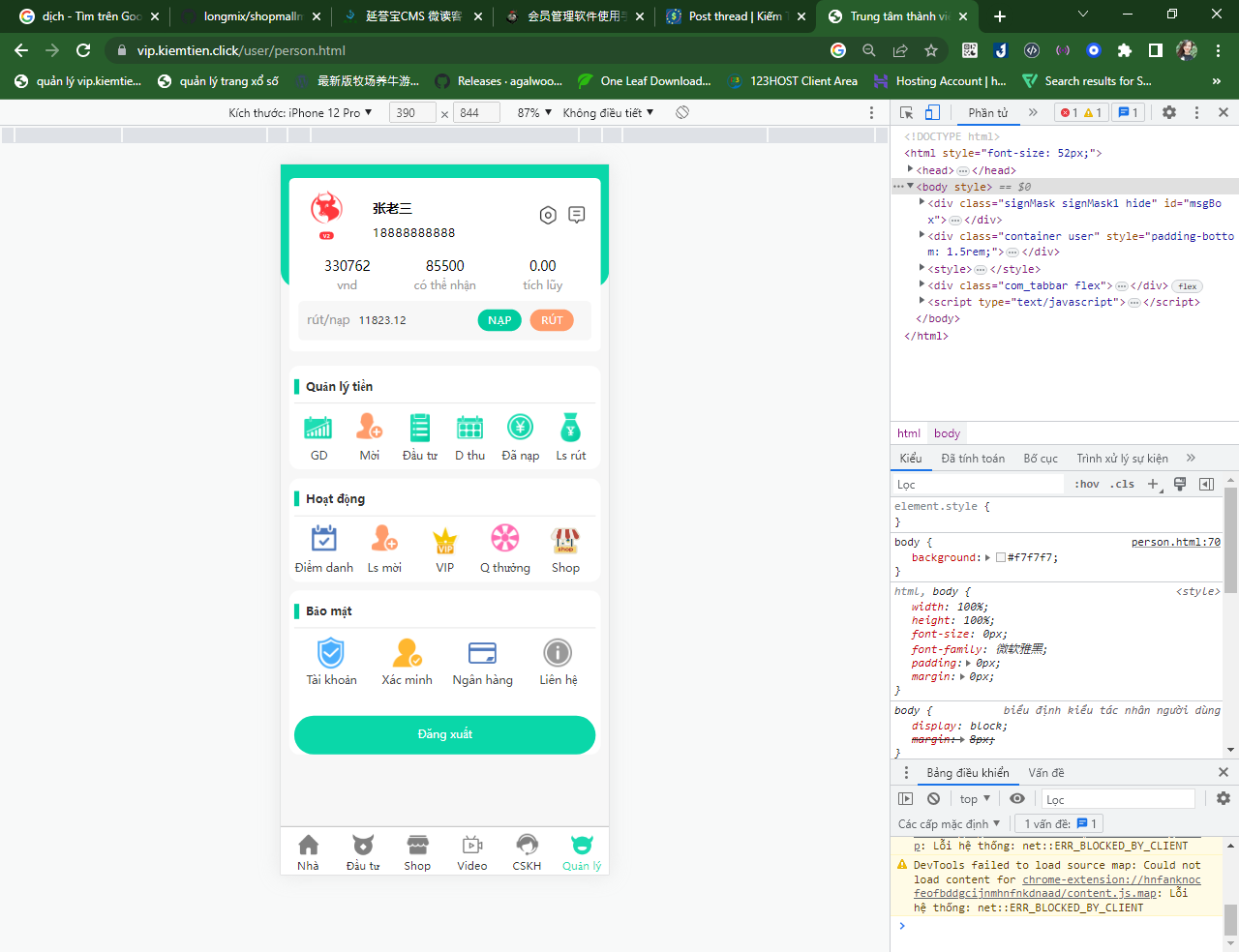
Task: Open the Ls rút money bag icon
Action: [x=571, y=427]
